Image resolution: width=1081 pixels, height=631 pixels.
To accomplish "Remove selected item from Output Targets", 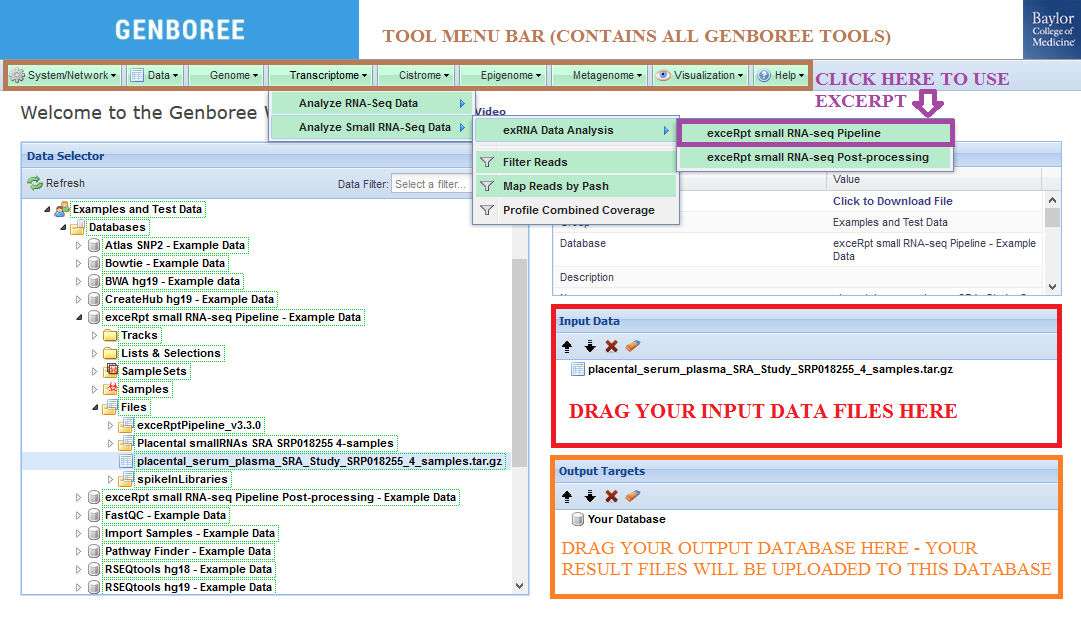I will point(611,496).
